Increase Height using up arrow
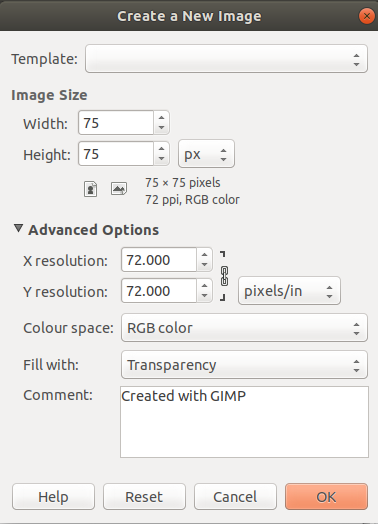 coord(161,148)
